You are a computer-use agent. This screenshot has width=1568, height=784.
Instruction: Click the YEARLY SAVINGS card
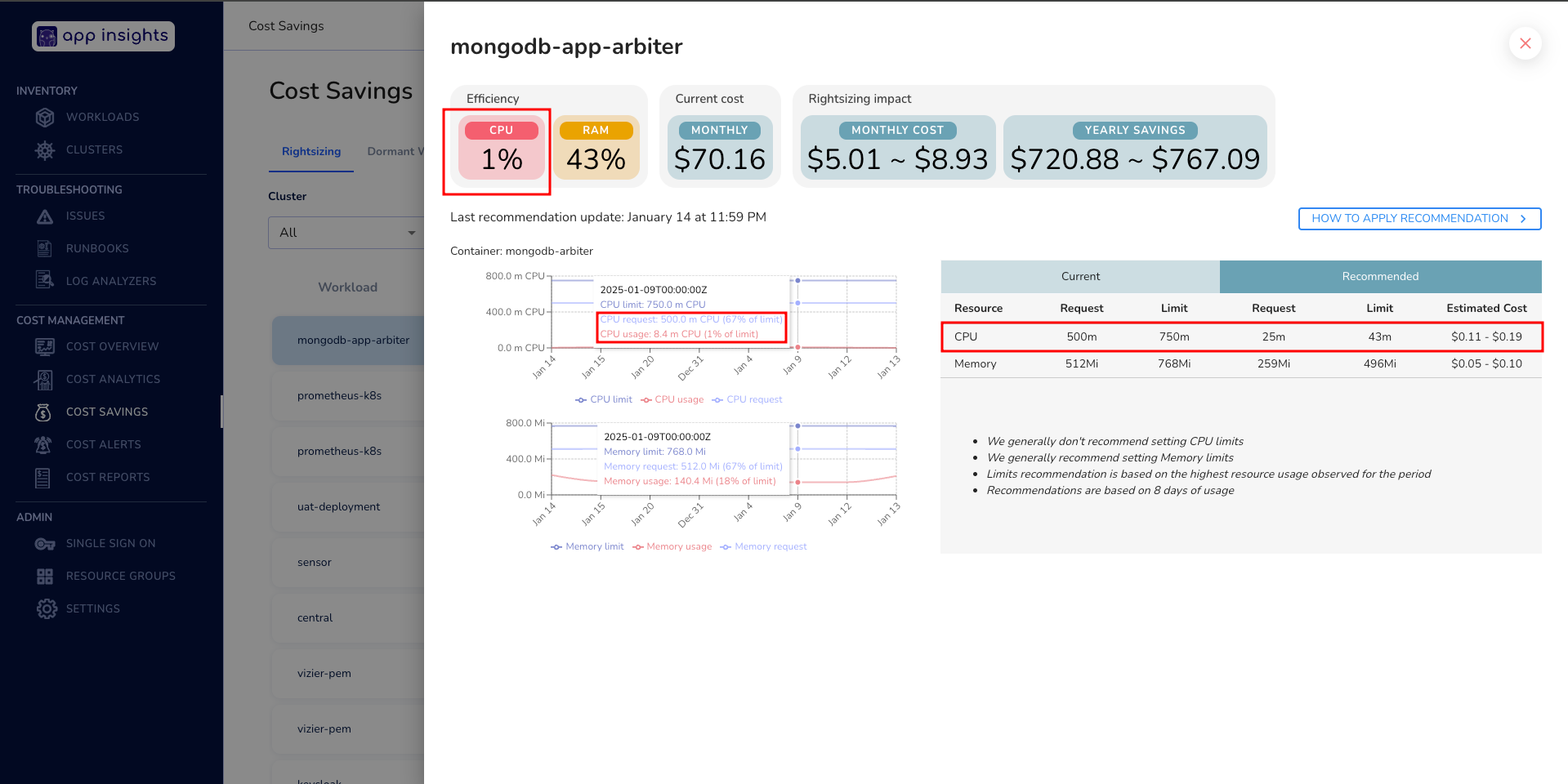pyautogui.click(x=1135, y=148)
